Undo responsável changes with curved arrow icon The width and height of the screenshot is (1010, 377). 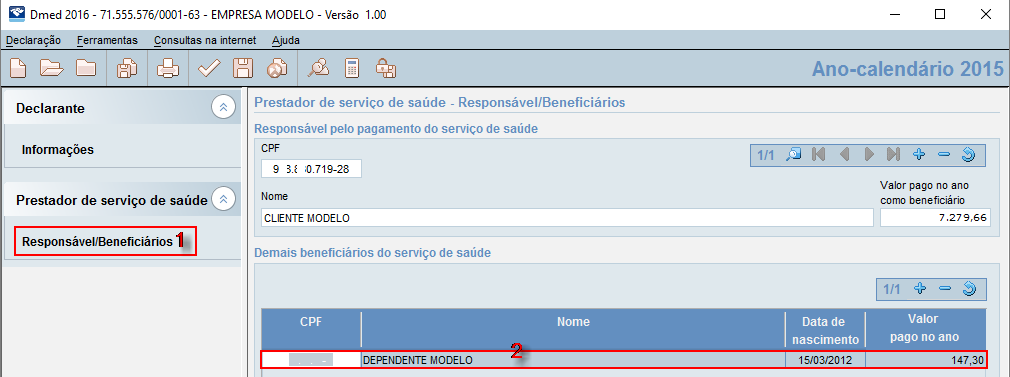pos(969,155)
